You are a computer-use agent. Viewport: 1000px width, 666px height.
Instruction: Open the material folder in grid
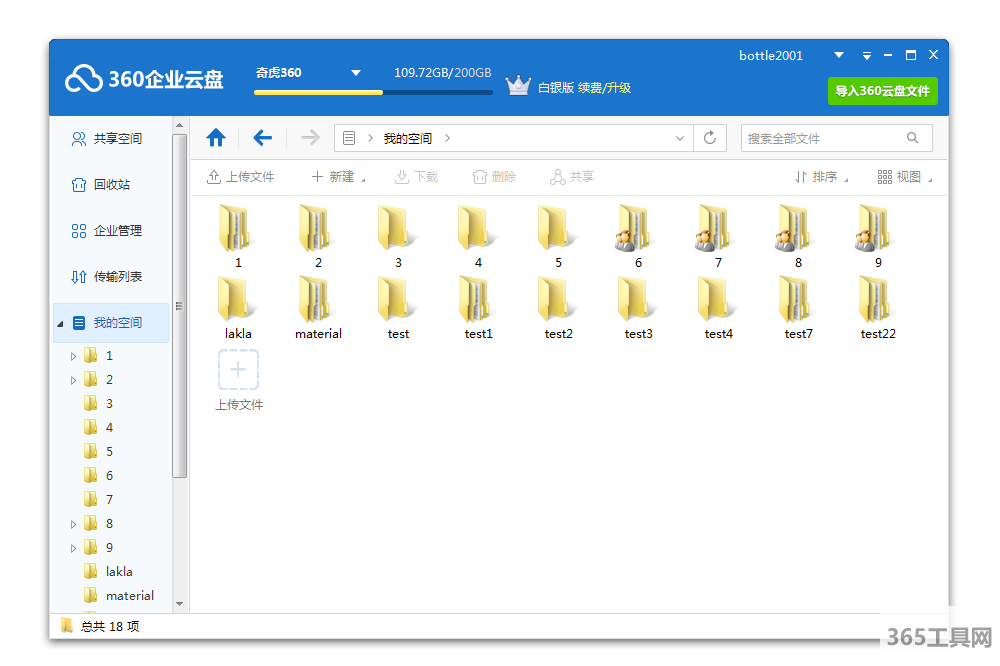tap(318, 300)
